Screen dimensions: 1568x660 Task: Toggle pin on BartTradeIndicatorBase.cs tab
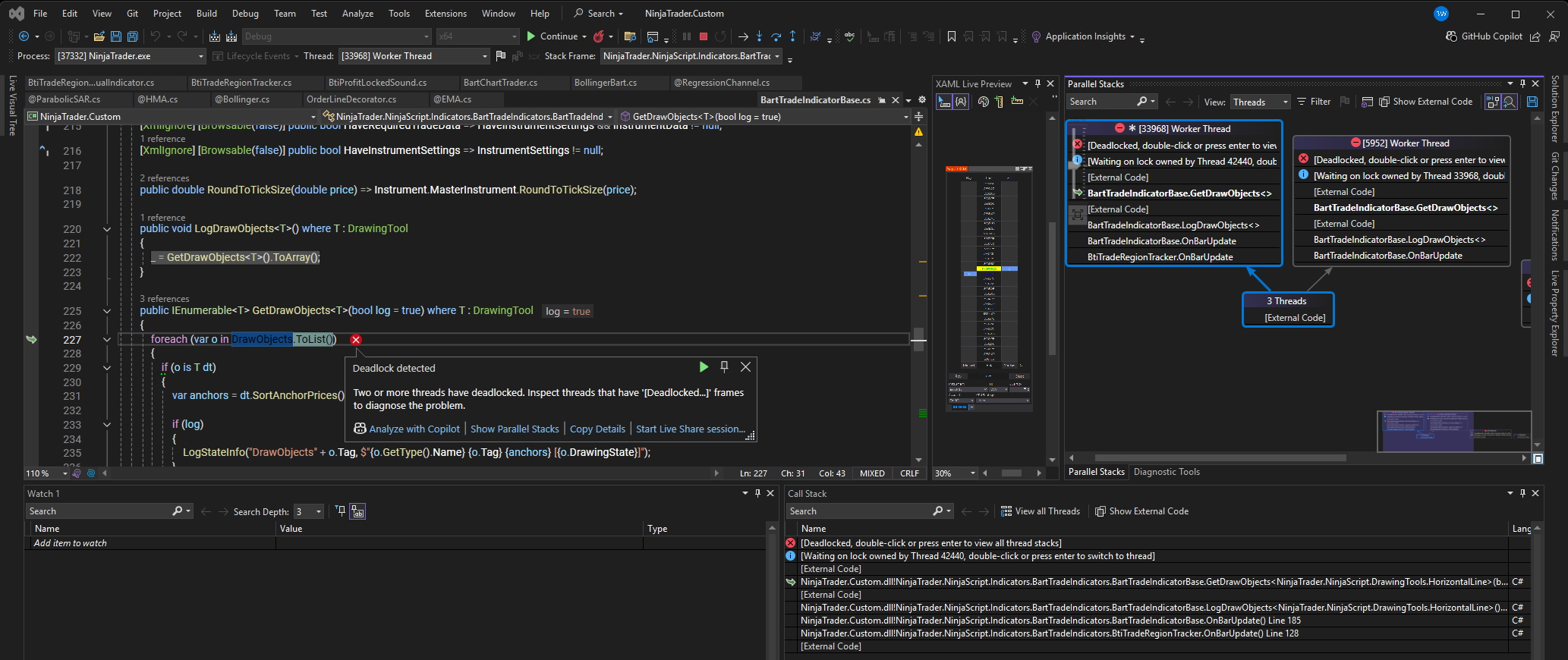(882, 100)
